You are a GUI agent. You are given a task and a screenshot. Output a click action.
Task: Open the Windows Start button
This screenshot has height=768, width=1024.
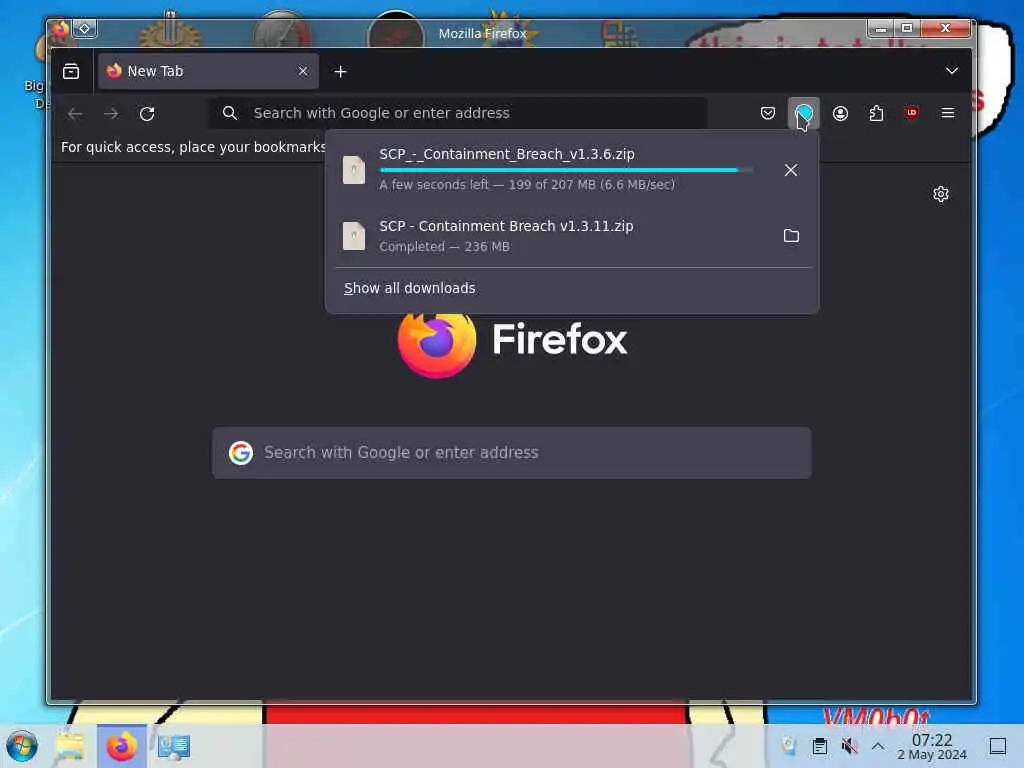tap(22, 746)
